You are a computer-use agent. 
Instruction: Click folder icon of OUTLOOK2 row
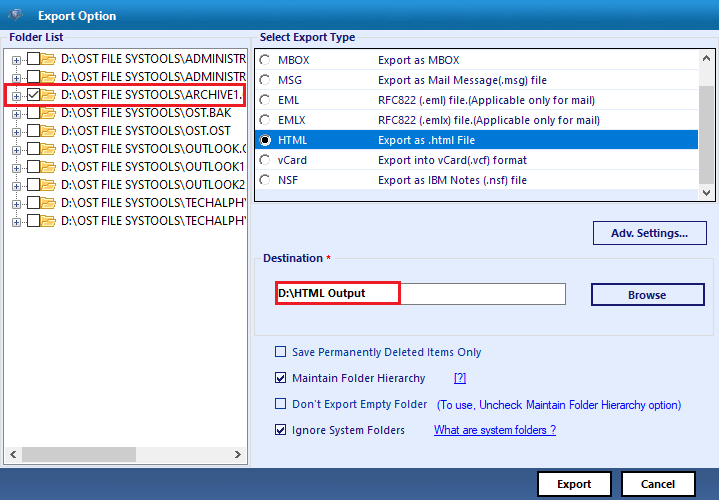click(48, 185)
